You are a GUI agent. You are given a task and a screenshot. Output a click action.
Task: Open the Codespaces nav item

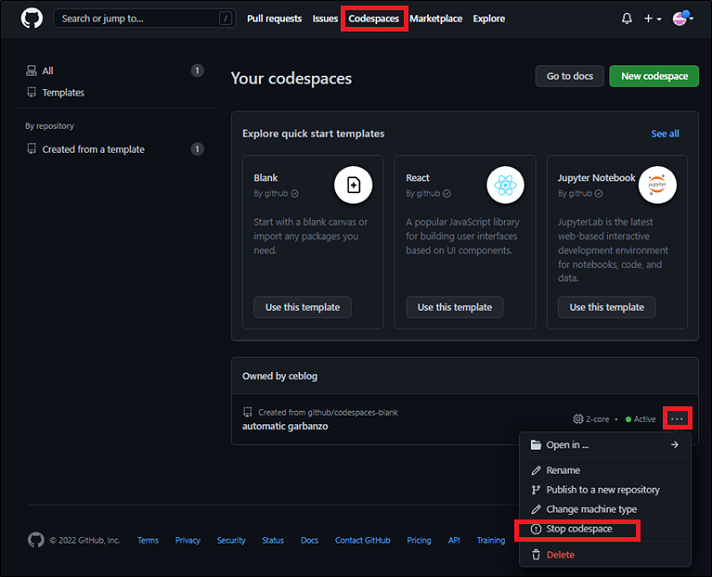click(374, 19)
